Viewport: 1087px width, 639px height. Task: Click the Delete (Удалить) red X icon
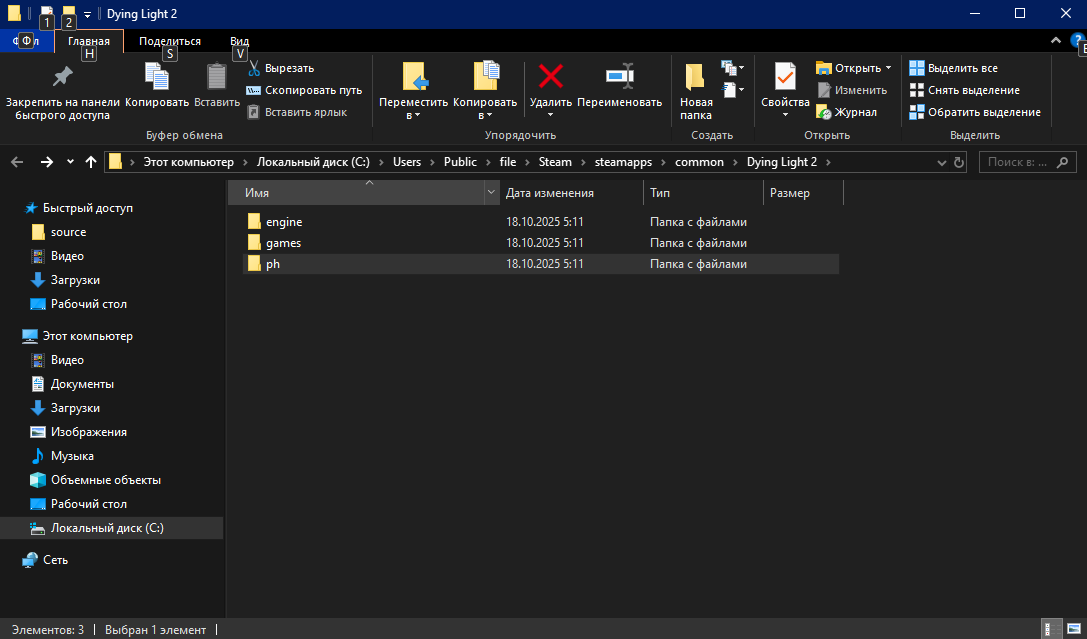pyautogui.click(x=550, y=77)
